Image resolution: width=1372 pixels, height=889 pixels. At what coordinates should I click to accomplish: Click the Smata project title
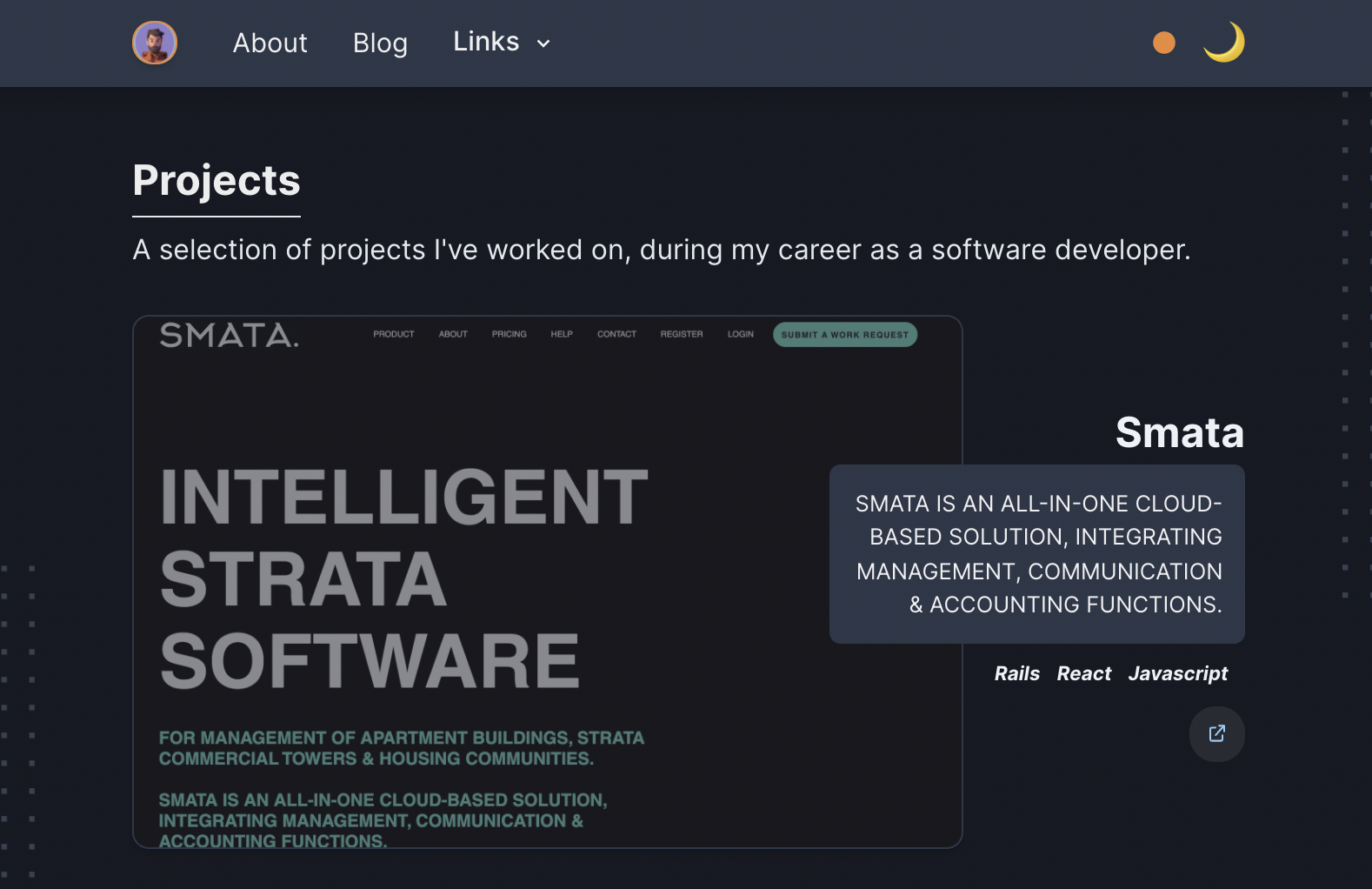point(1179,432)
